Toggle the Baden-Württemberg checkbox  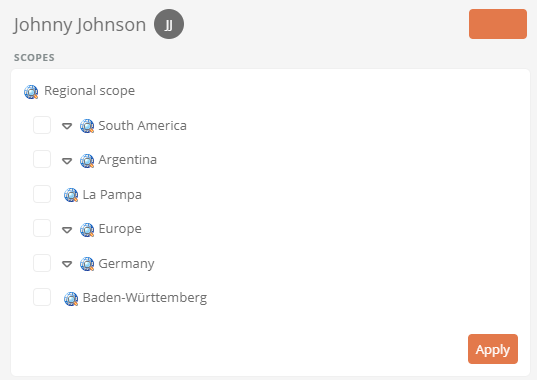[x=42, y=297]
